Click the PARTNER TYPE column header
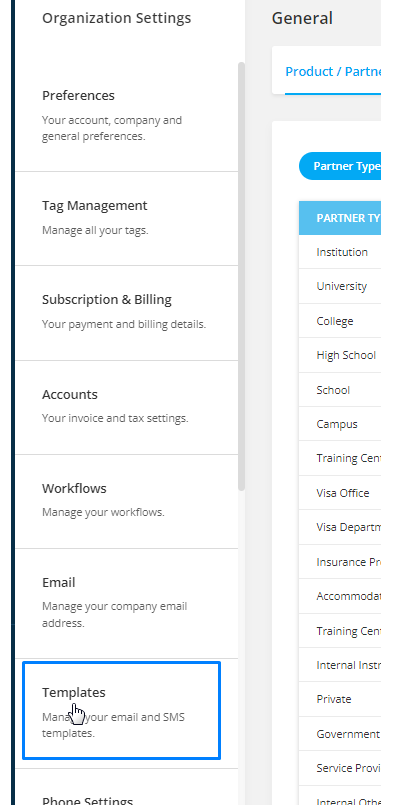Image resolution: width=419 pixels, height=805 pixels. 340,218
